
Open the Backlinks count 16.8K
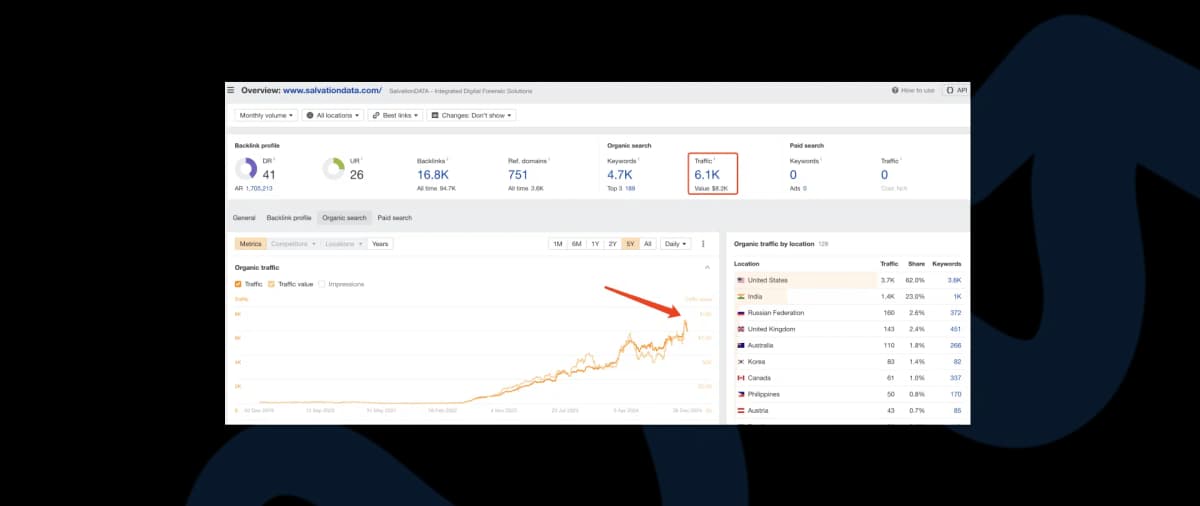432,174
